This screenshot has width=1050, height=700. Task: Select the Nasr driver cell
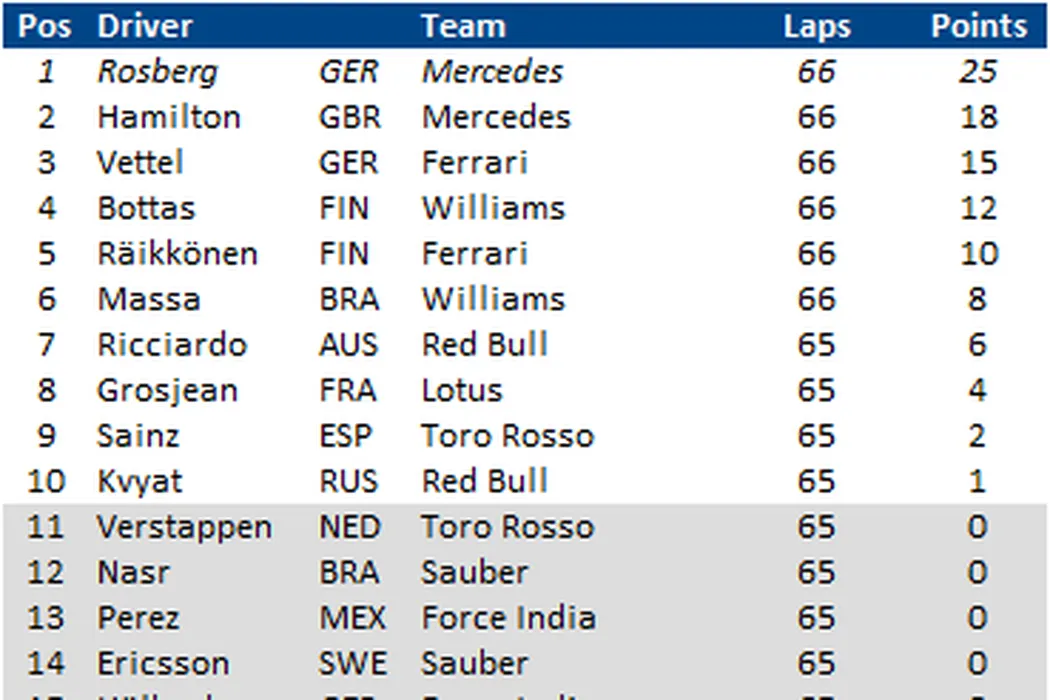pos(133,572)
